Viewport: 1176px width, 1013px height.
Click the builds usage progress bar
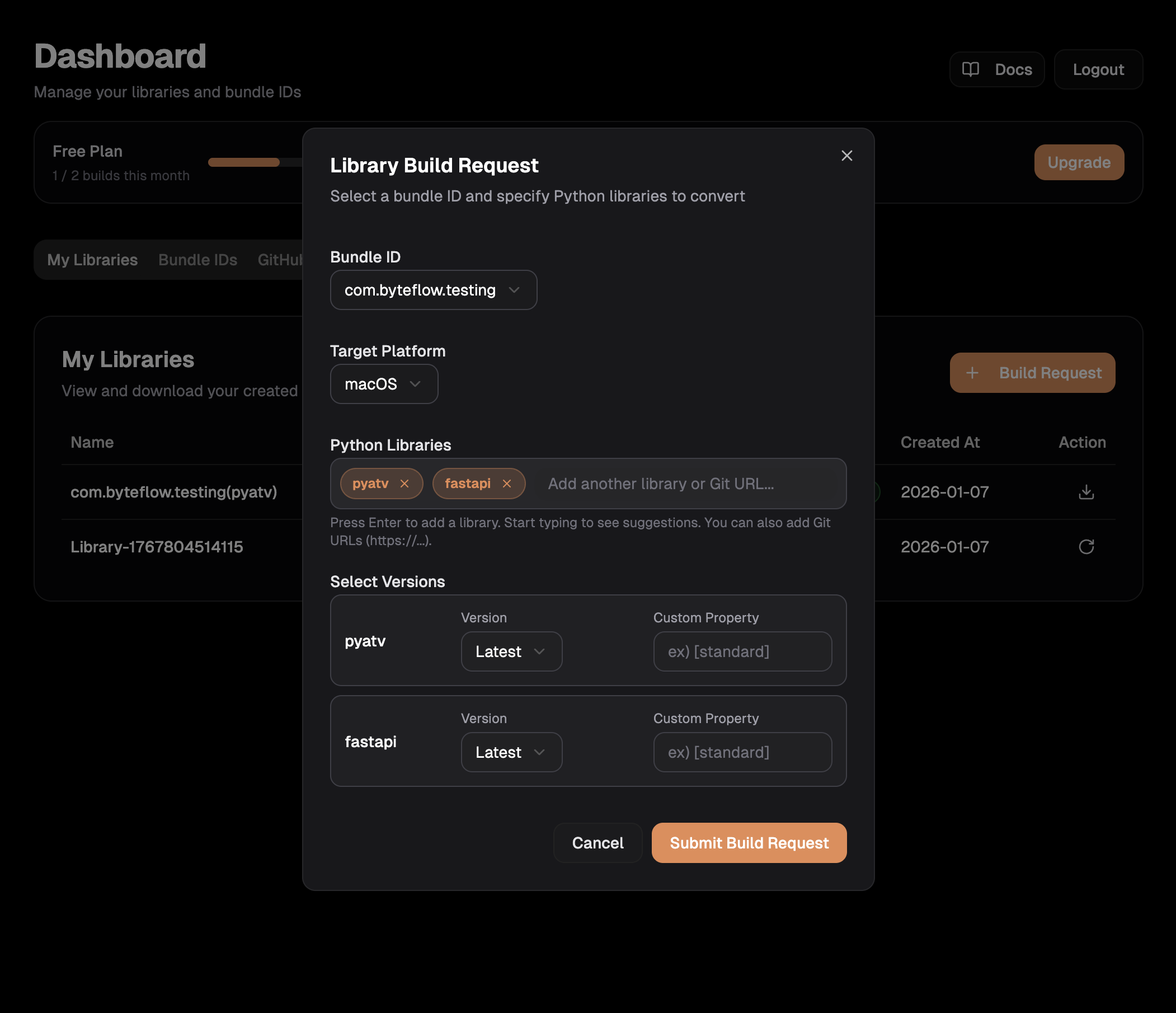pos(244,162)
